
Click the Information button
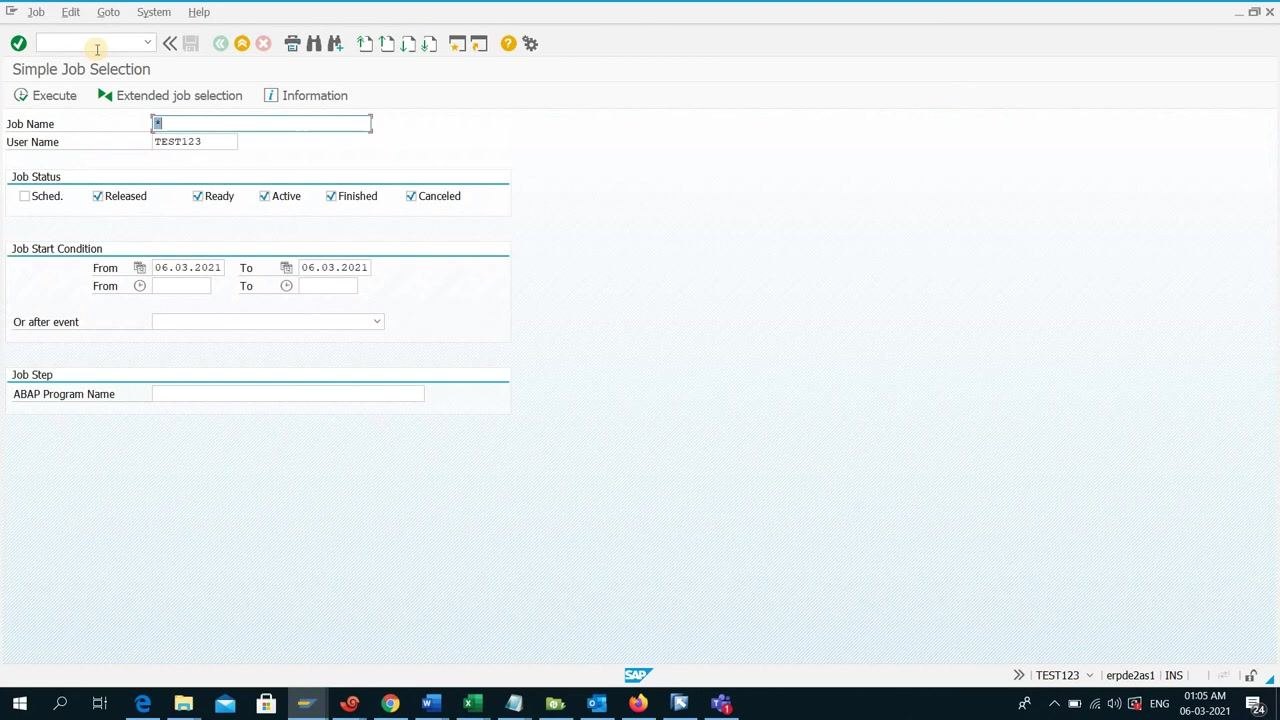(306, 95)
